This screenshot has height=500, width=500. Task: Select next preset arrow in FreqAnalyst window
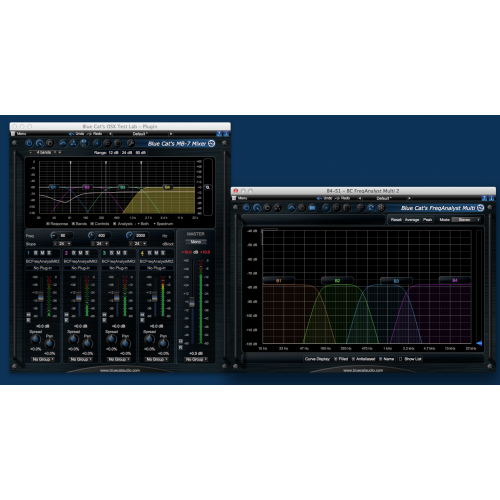[x=409, y=198]
